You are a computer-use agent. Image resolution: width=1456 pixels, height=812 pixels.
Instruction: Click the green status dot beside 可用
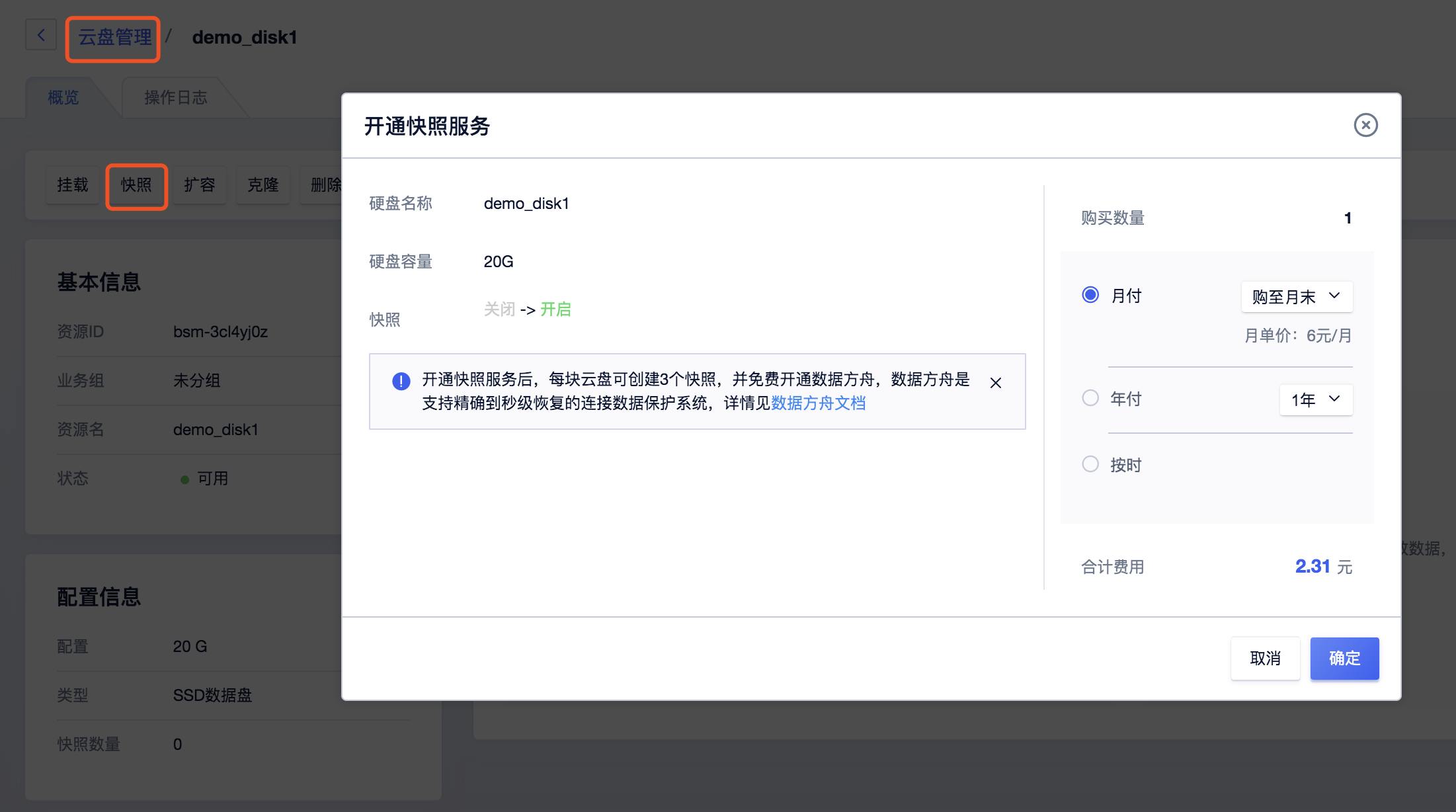185,479
